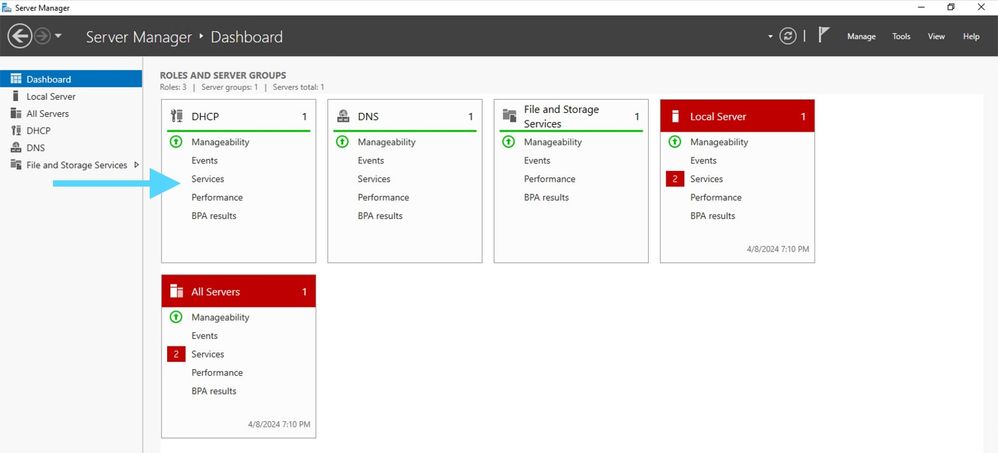This screenshot has width=998, height=453.
Task: Open BPA results in Local Server tile
Action: click(713, 216)
